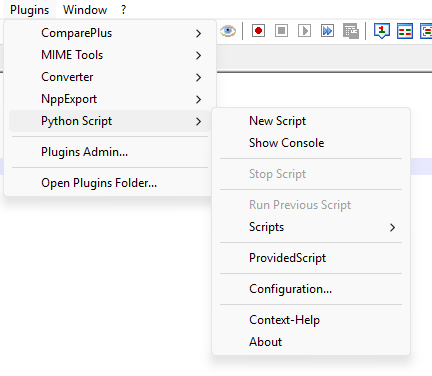Open Plugins Admin dialog
This screenshot has height=376, width=432.
point(110,152)
